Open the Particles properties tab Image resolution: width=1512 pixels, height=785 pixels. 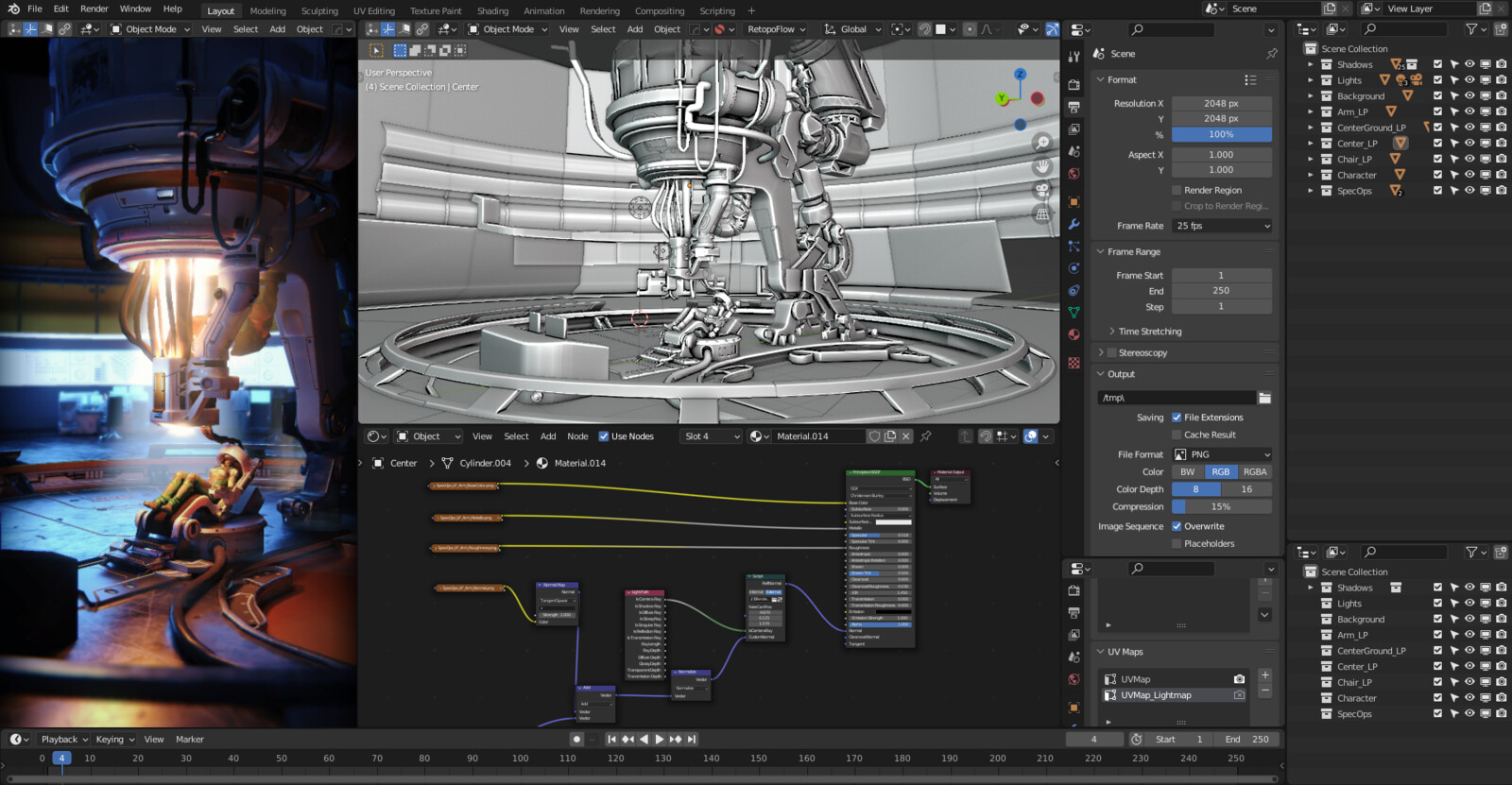click(x=1074, y=246)
